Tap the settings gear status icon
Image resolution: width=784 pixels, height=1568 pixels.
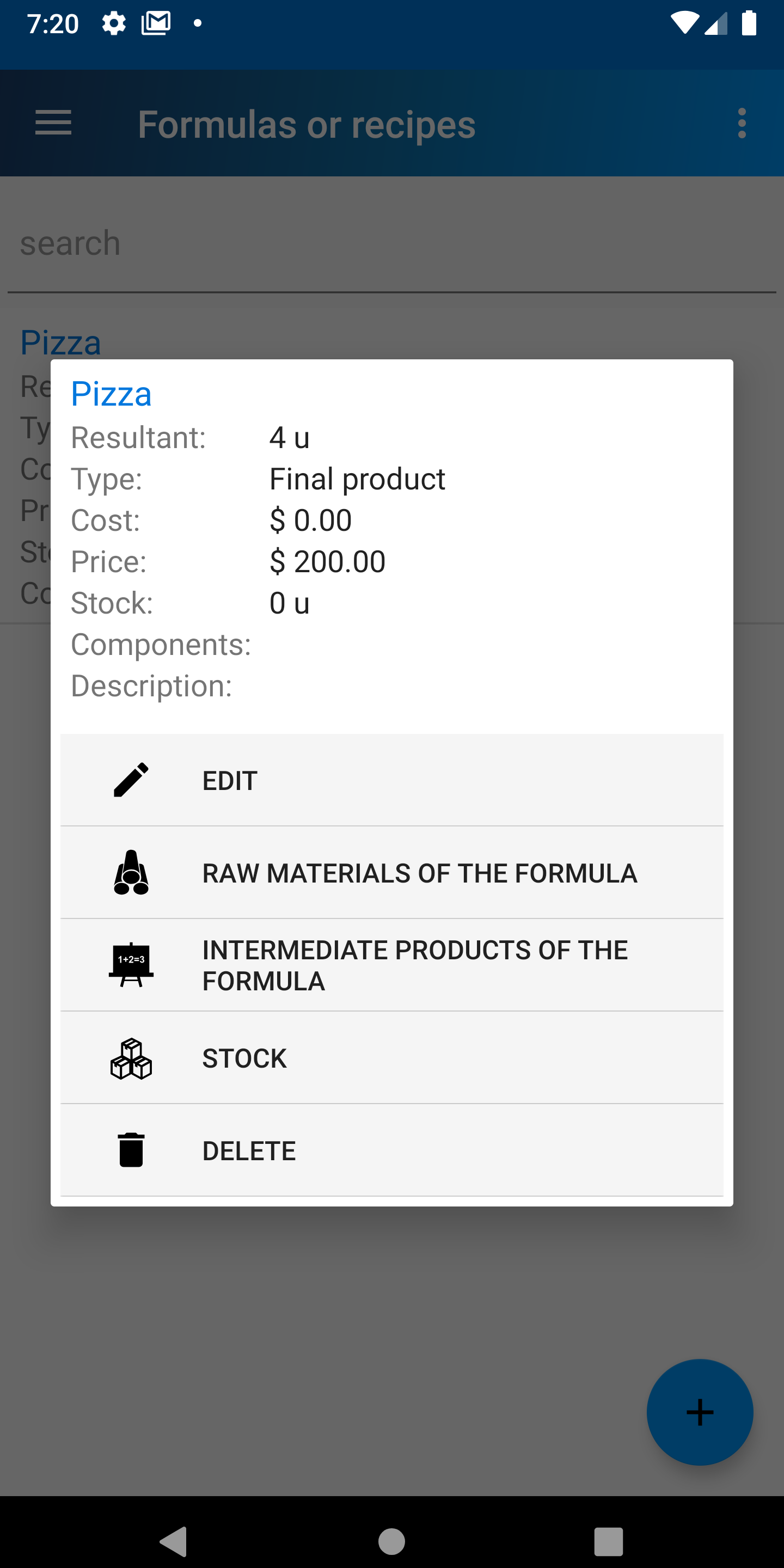click(x=114, y=24)
